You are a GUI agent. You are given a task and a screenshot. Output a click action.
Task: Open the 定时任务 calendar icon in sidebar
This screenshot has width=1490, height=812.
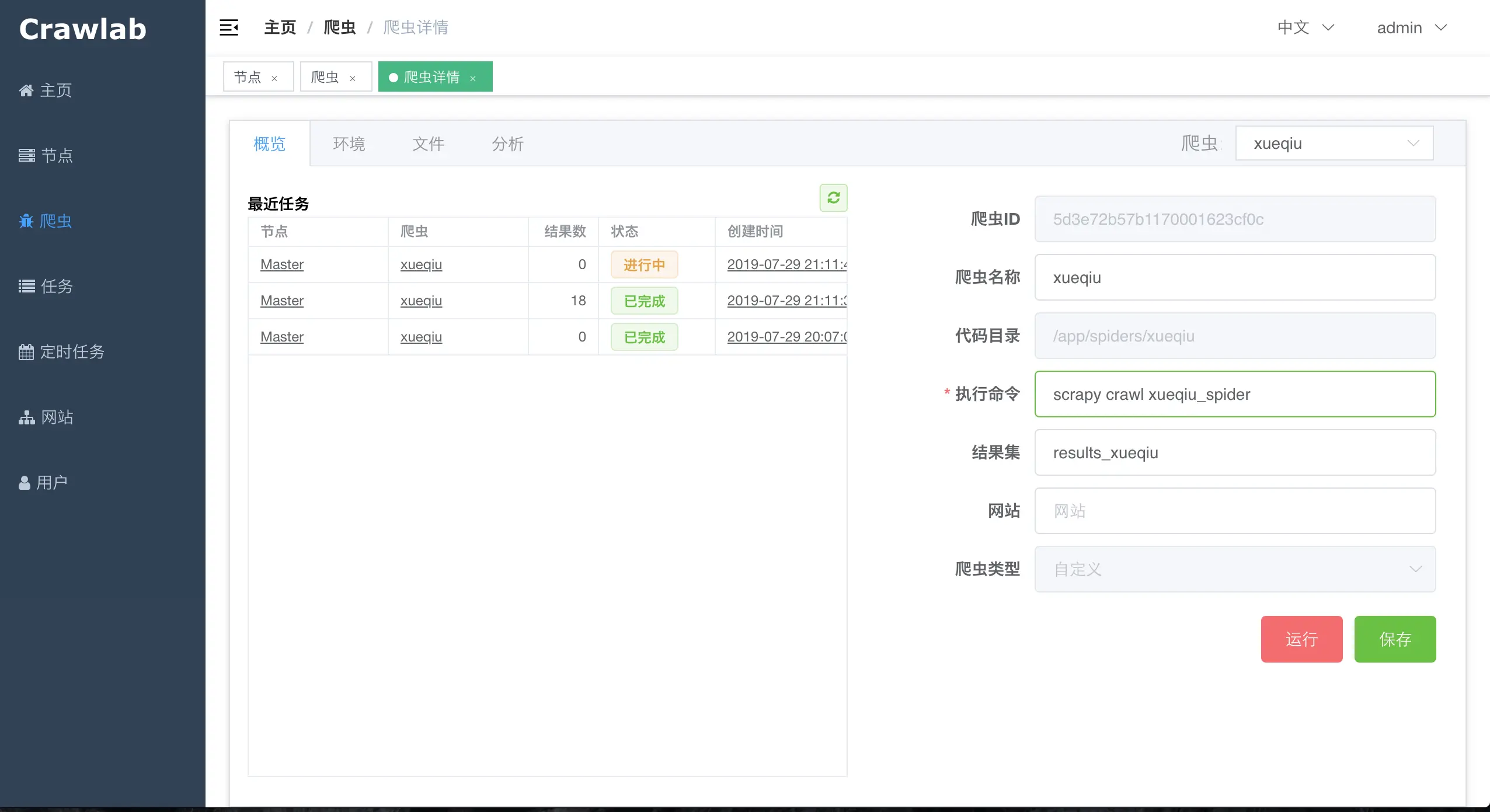click(26, 352)
